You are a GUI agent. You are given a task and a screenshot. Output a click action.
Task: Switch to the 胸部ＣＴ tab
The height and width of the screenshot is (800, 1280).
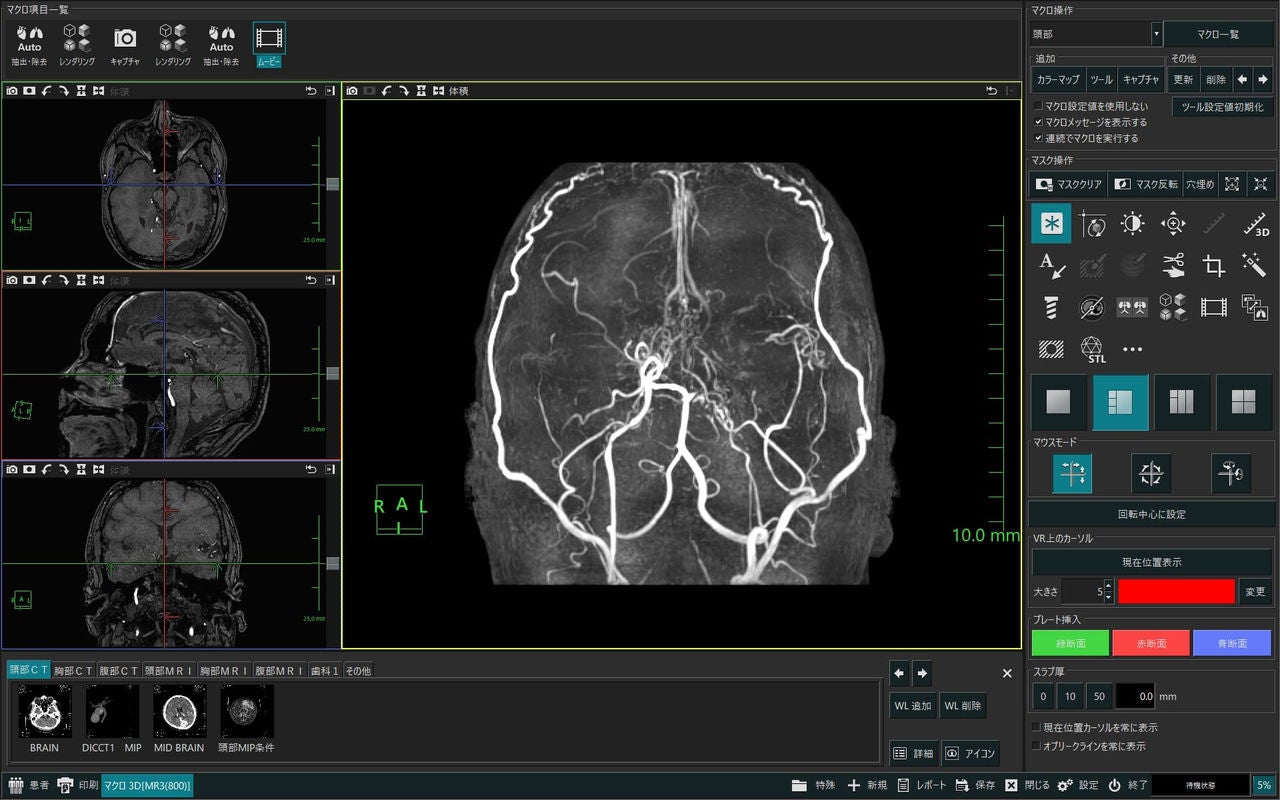click(73, 671)
